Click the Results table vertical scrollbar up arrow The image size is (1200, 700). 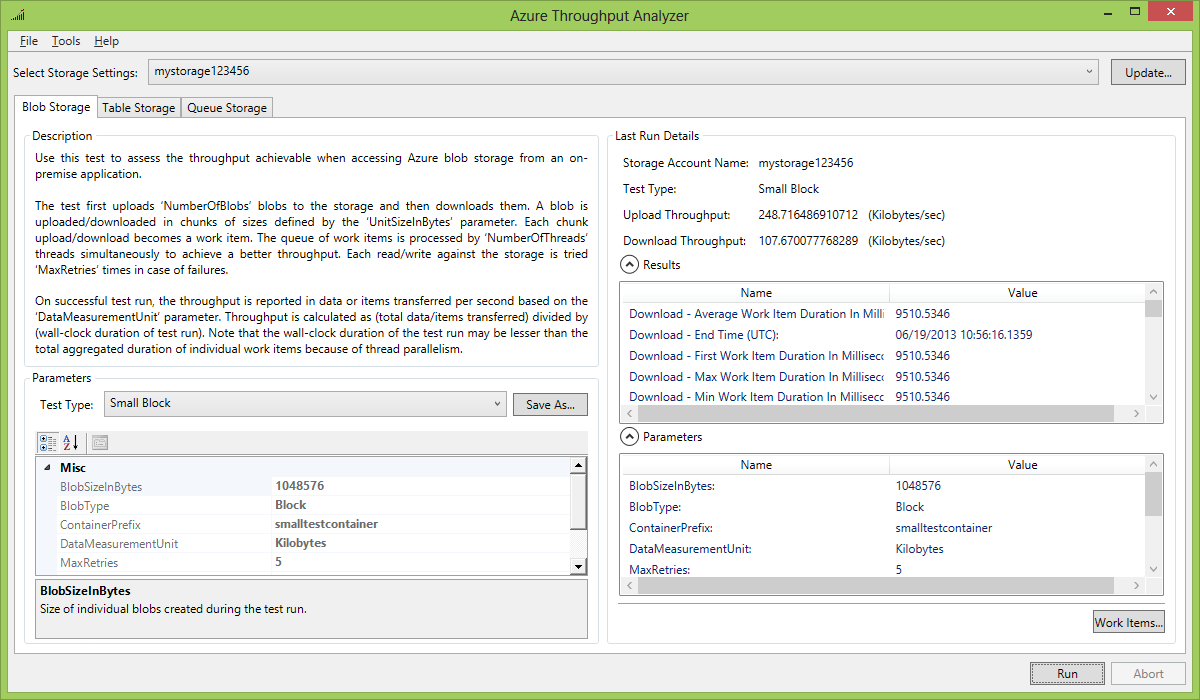(x=1153, y=292)
